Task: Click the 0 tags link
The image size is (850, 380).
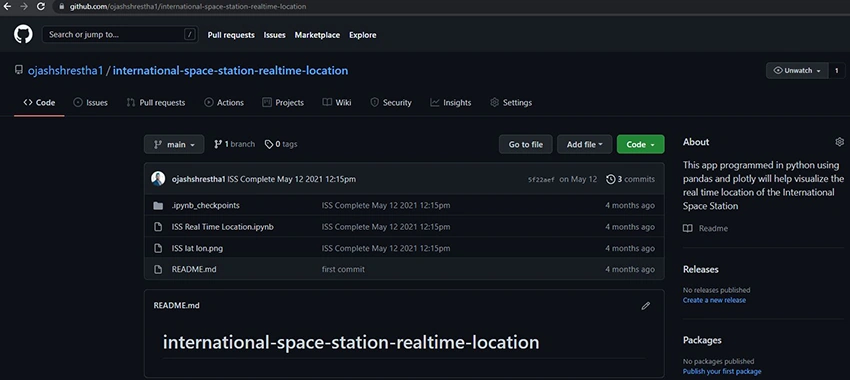Action: [x=281, y=144]
